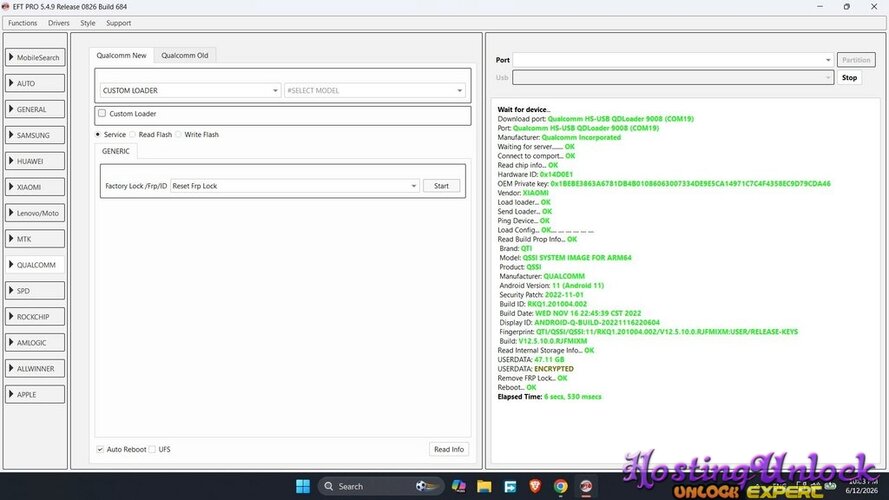Open the #SELECT MODEL dropdown

point(375,91)
